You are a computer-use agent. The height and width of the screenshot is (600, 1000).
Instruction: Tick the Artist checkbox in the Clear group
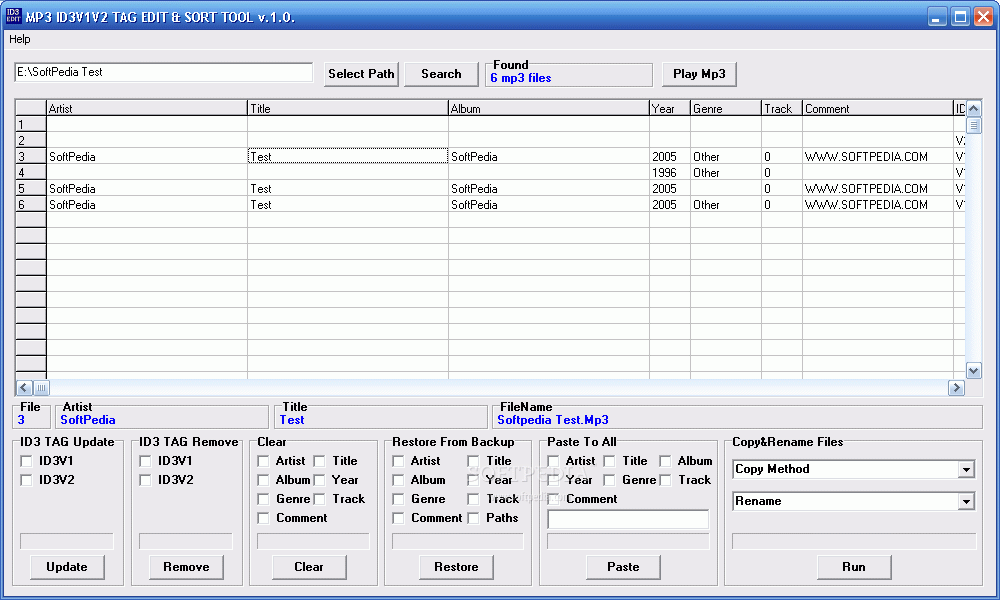[x=263, y=461]
